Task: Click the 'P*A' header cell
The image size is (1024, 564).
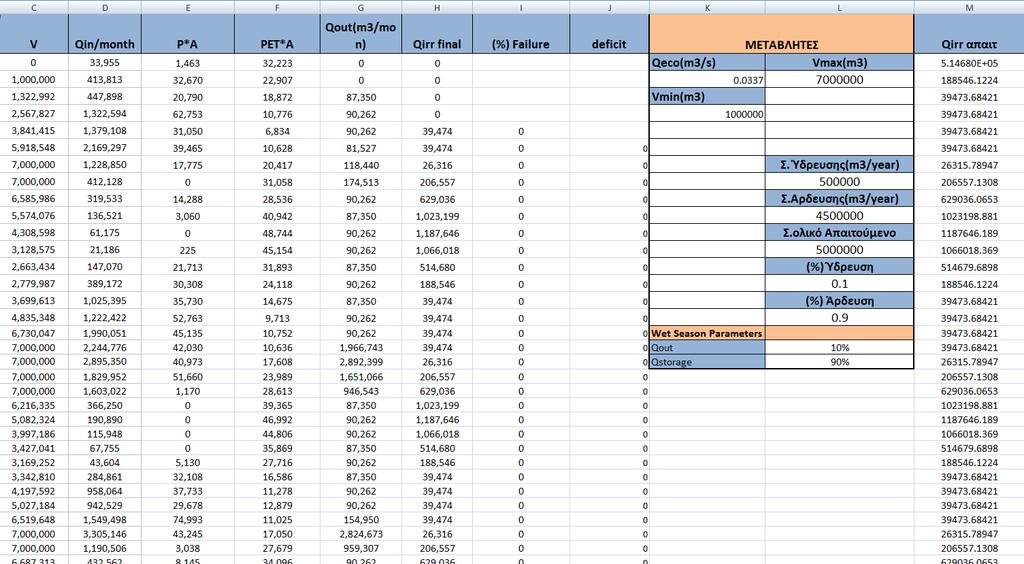Action: 187,34
